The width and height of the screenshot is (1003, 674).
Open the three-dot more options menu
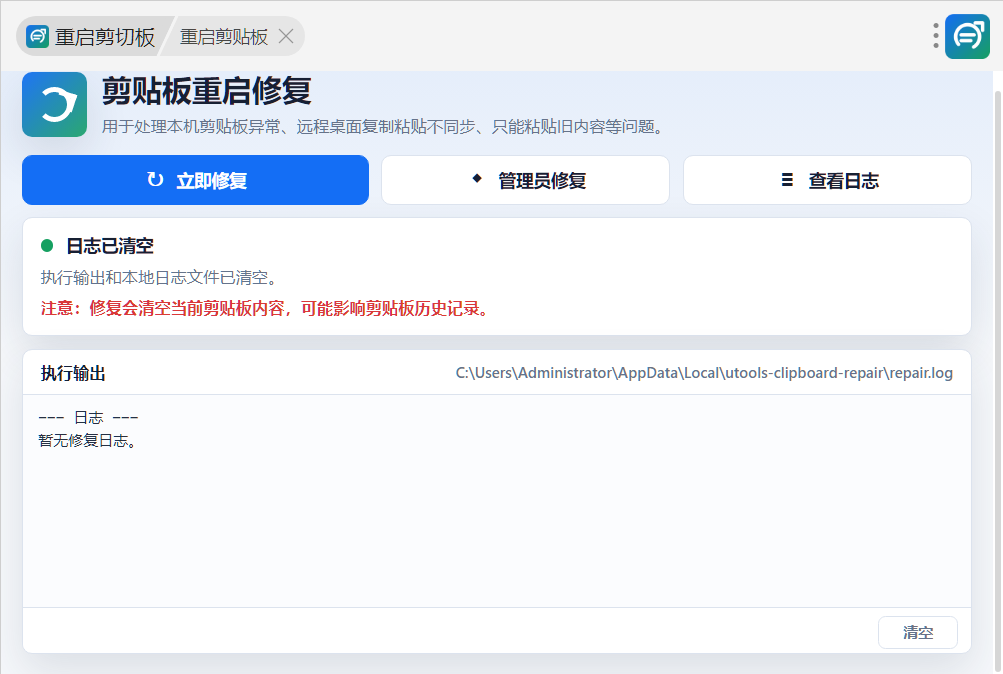click(935, 36)
